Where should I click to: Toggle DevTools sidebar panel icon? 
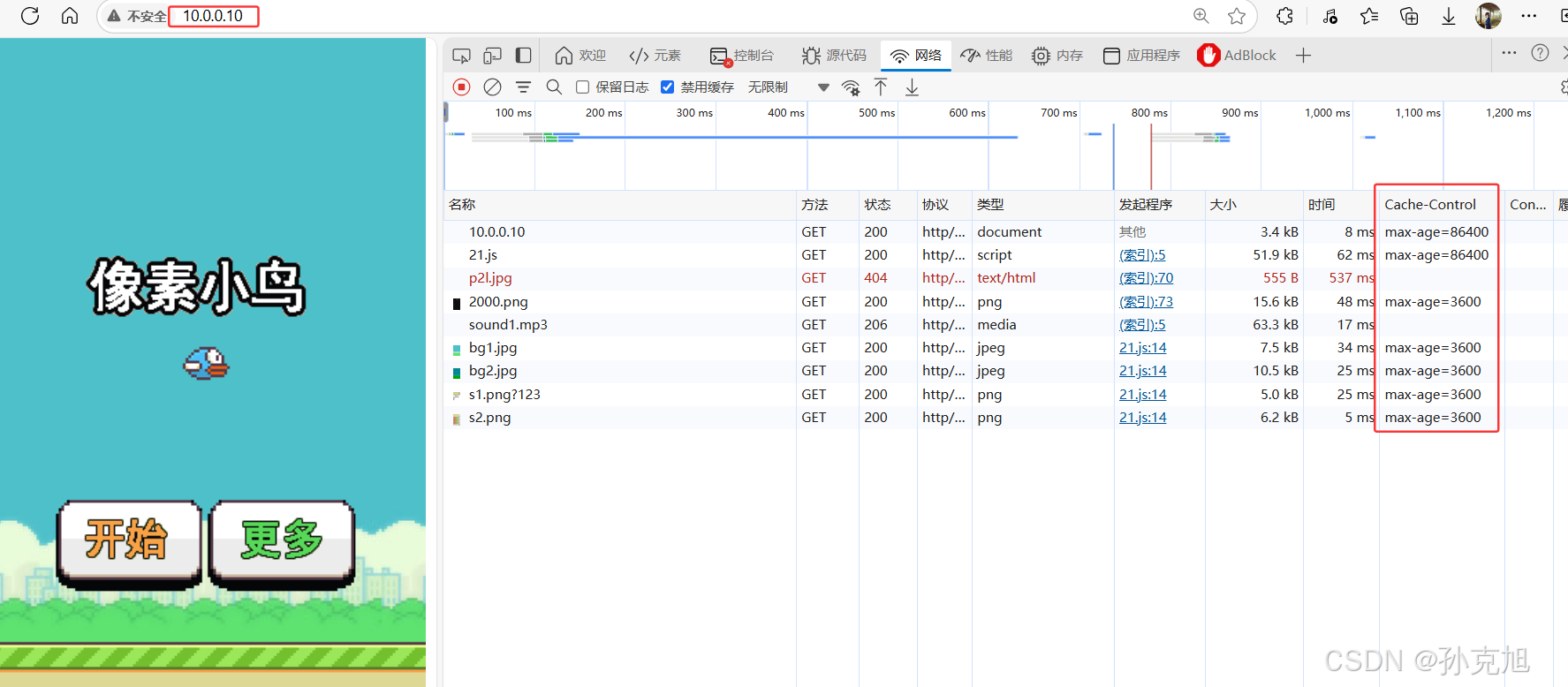tap(523, 56)
